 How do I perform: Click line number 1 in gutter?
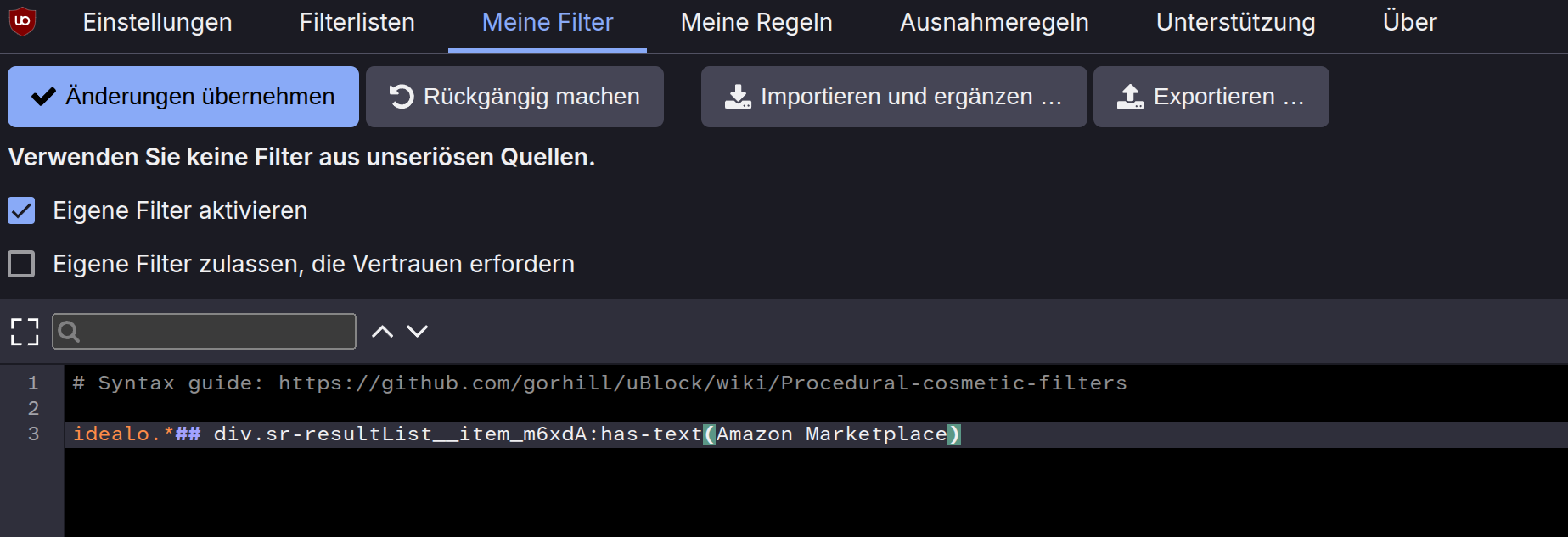pos(33,383)
